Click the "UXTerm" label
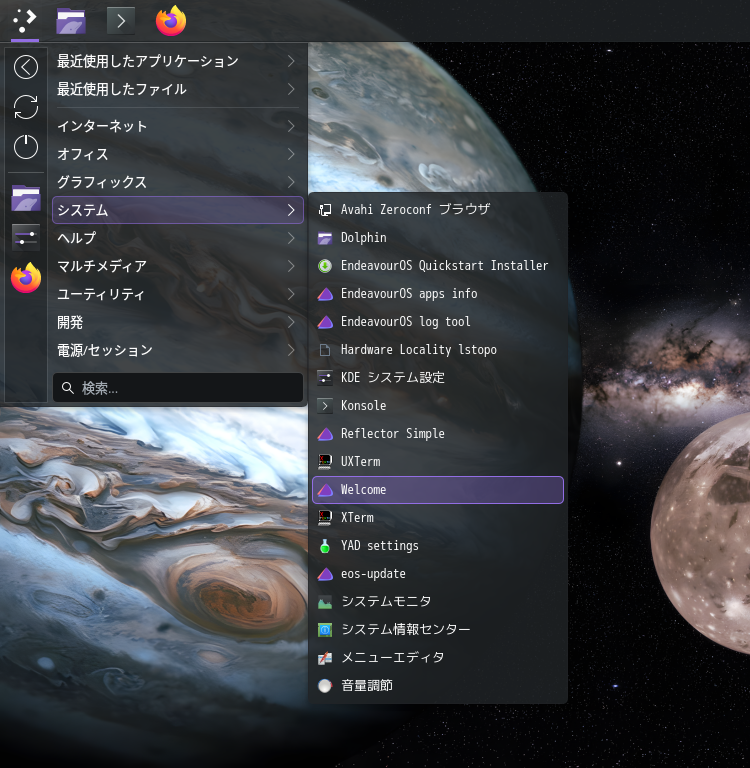Image resolution: width=750 pixels, height=768 pixels. click(361, 462)
